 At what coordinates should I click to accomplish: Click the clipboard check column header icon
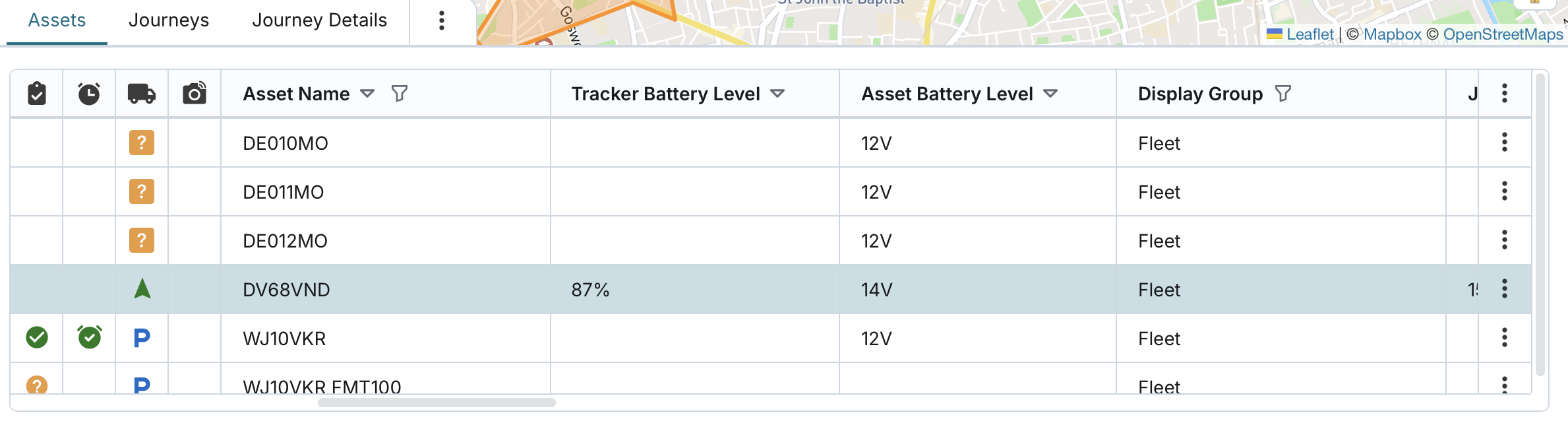tap(37, 94)
